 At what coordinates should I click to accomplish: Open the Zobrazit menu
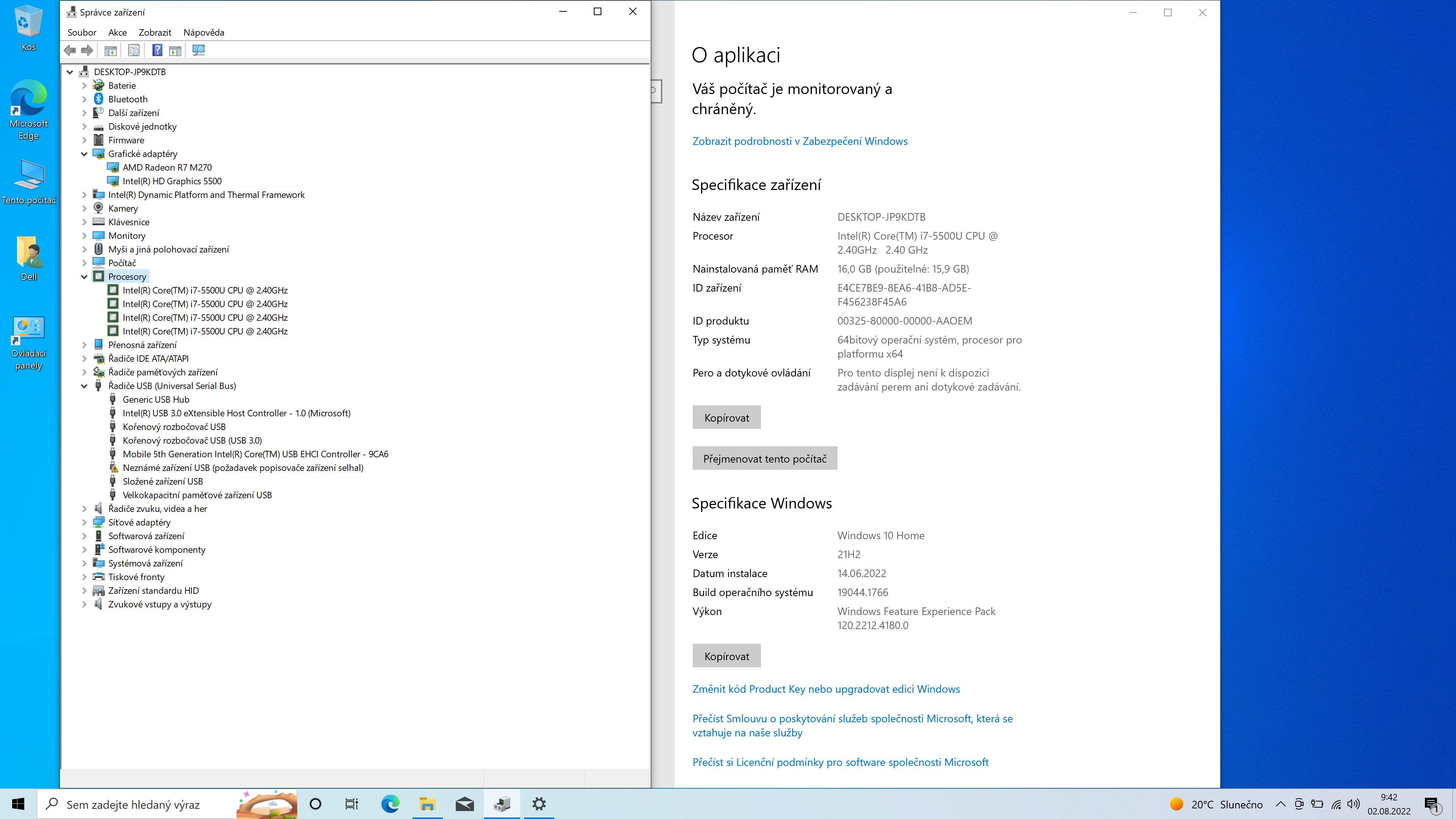click(x=154, y=32)
